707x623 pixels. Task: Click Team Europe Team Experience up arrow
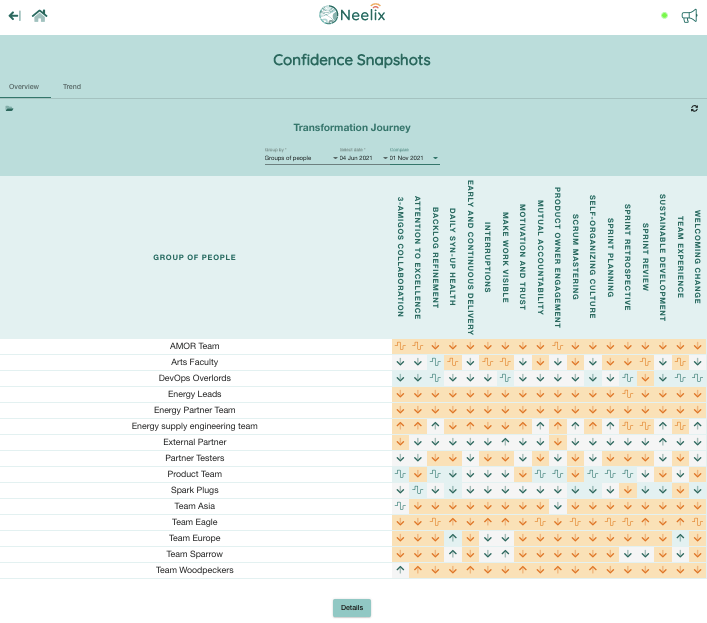680,538
